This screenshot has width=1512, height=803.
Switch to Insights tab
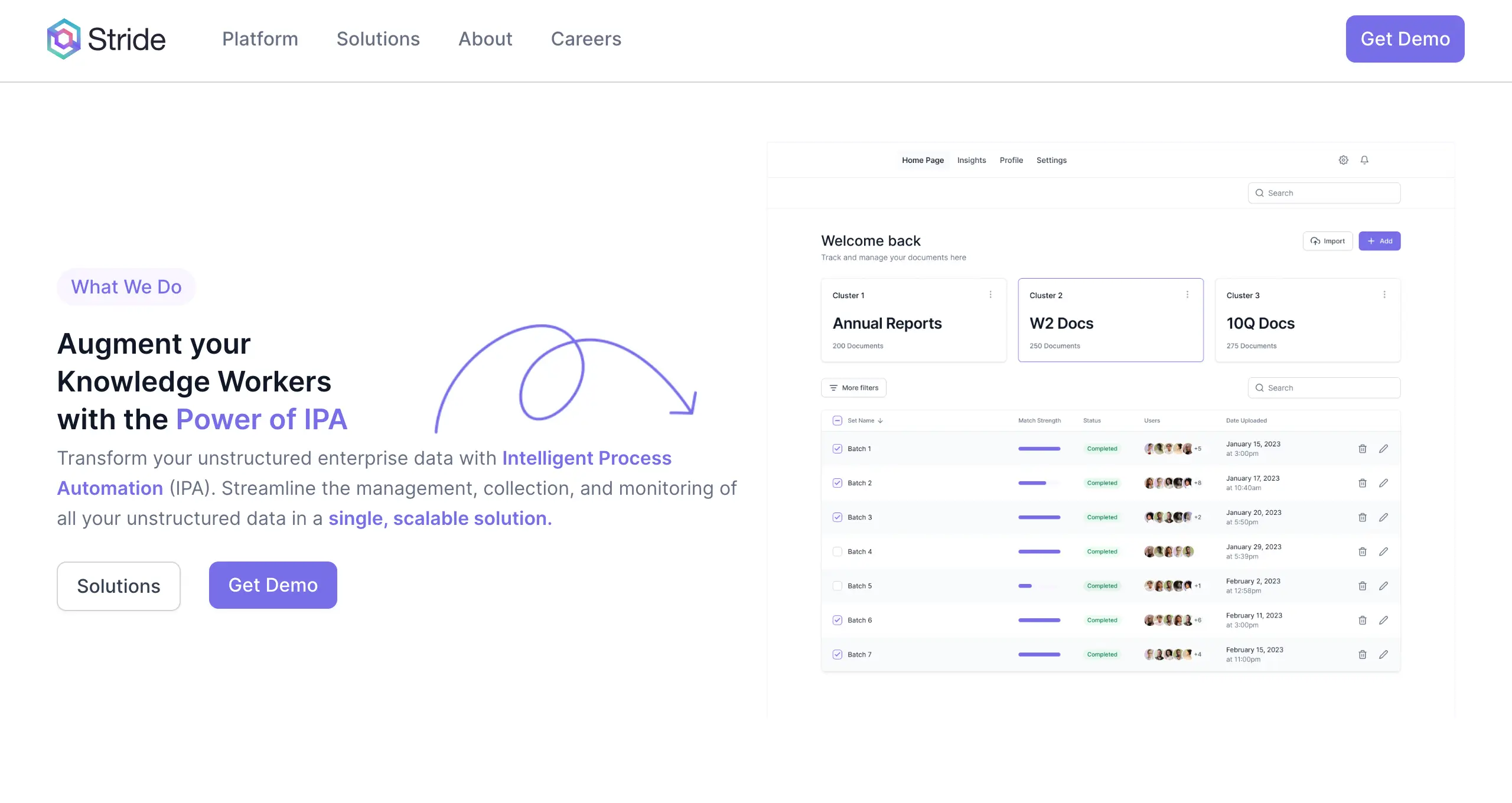[x=972, y=160]
